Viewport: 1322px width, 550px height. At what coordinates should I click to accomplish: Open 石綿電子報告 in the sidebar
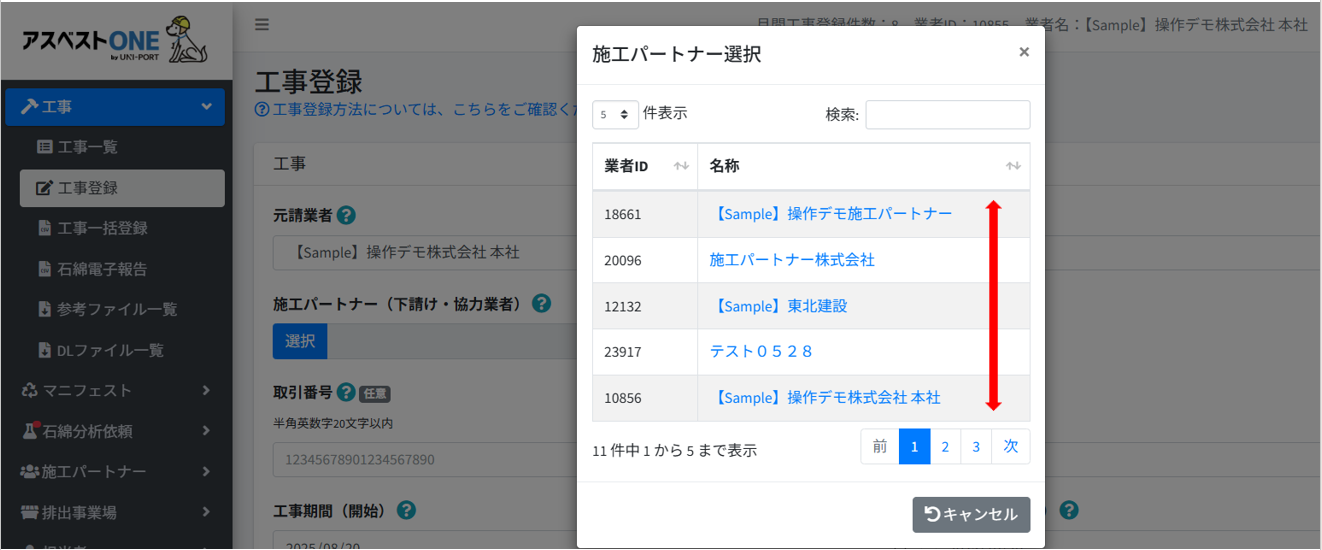[x=102, y=269]
